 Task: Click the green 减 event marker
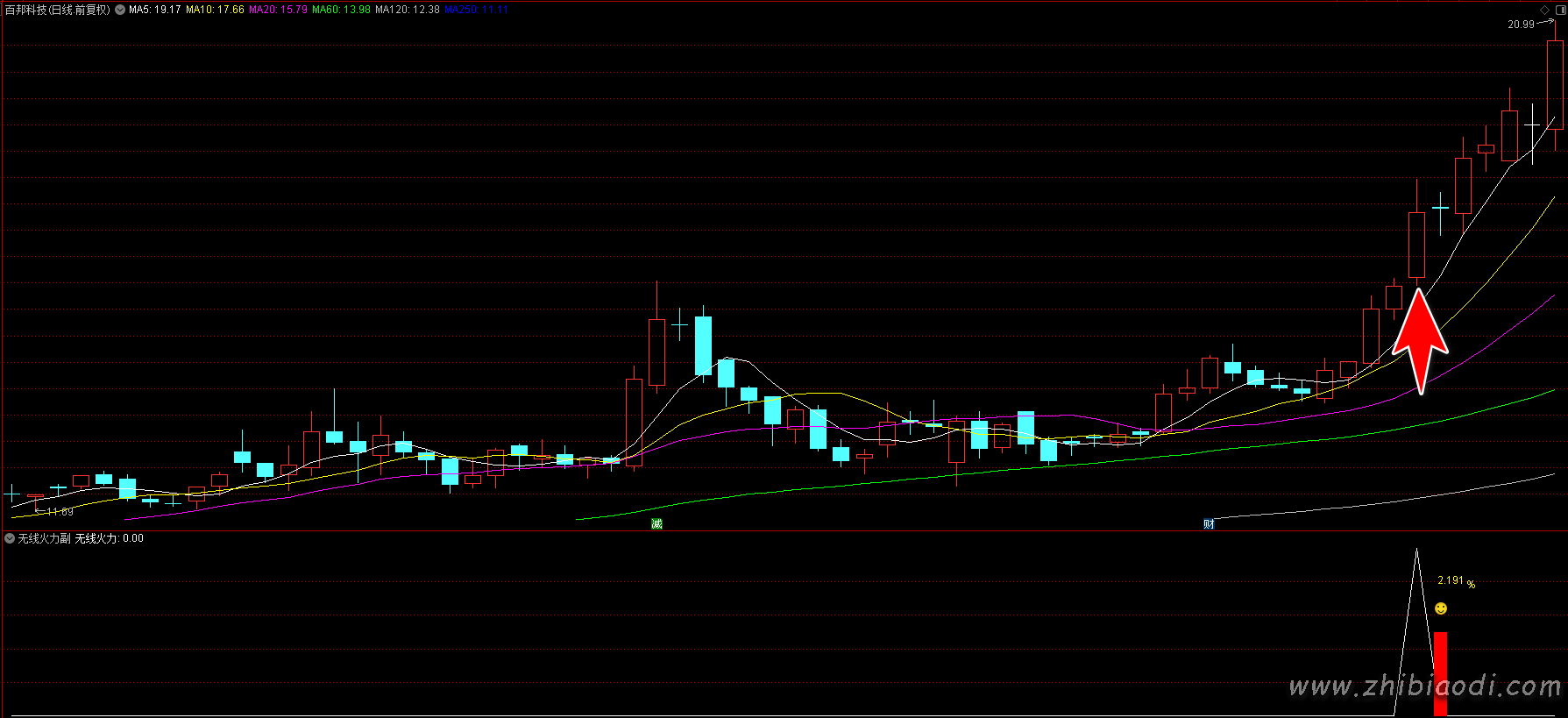[656, 523]
